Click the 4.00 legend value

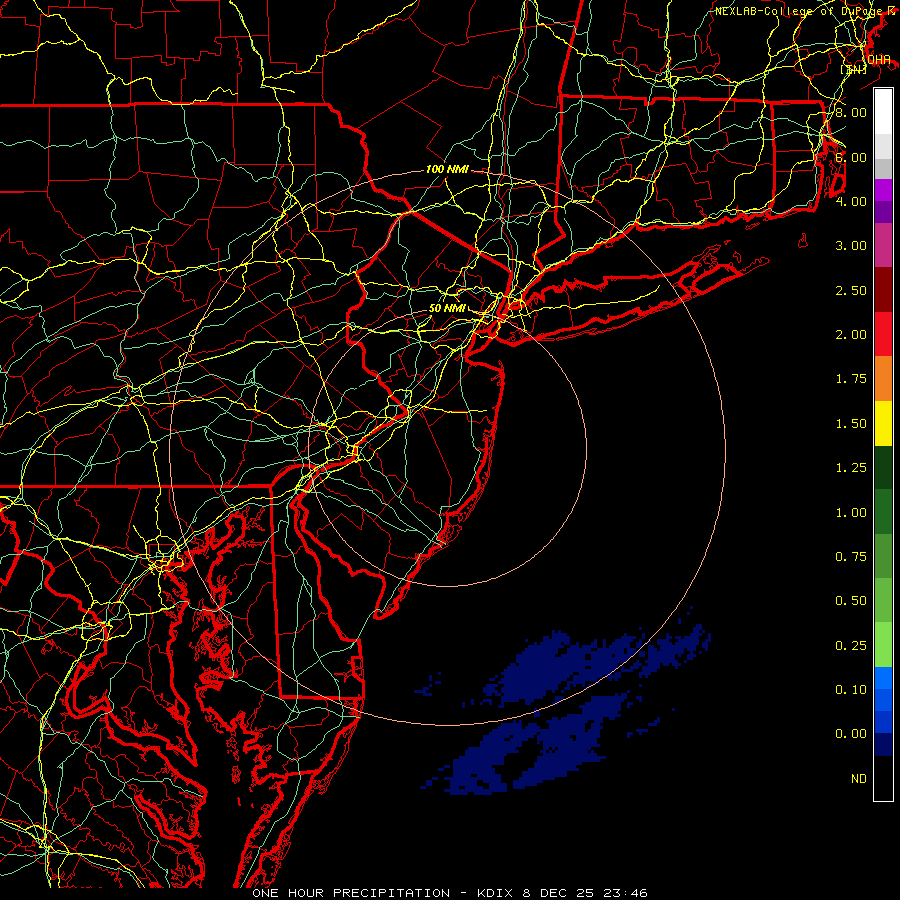(851, 201)
